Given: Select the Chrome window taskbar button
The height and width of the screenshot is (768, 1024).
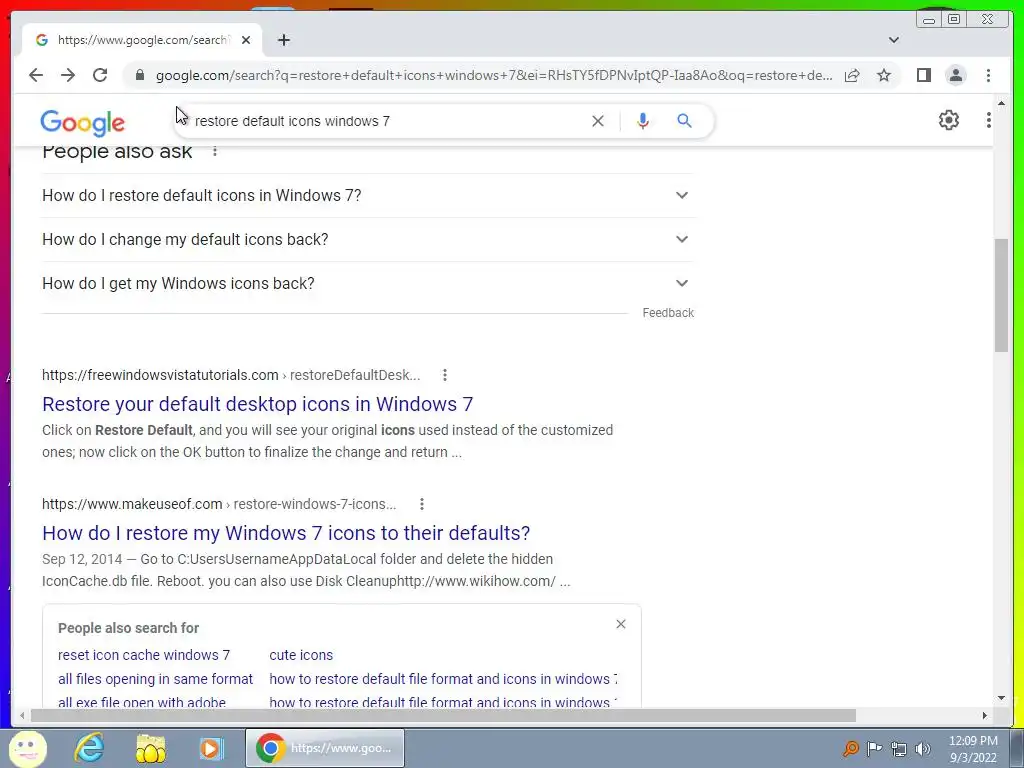Looking at the screenshot, I should (325, 748).
